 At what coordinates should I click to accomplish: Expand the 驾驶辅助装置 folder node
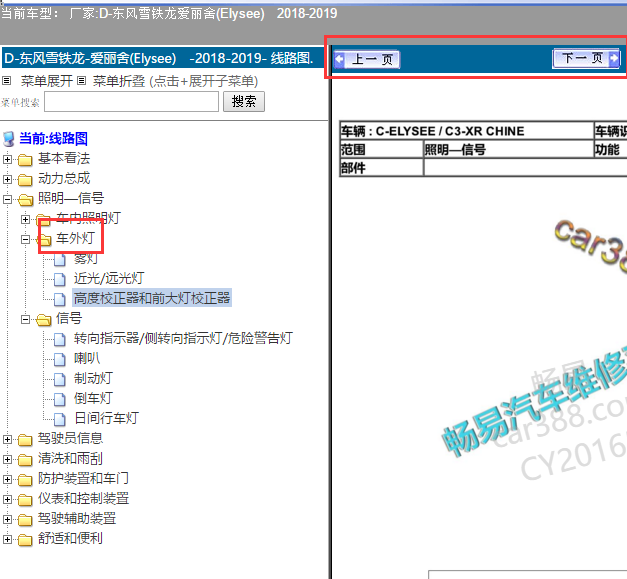[x=7, y=519]
